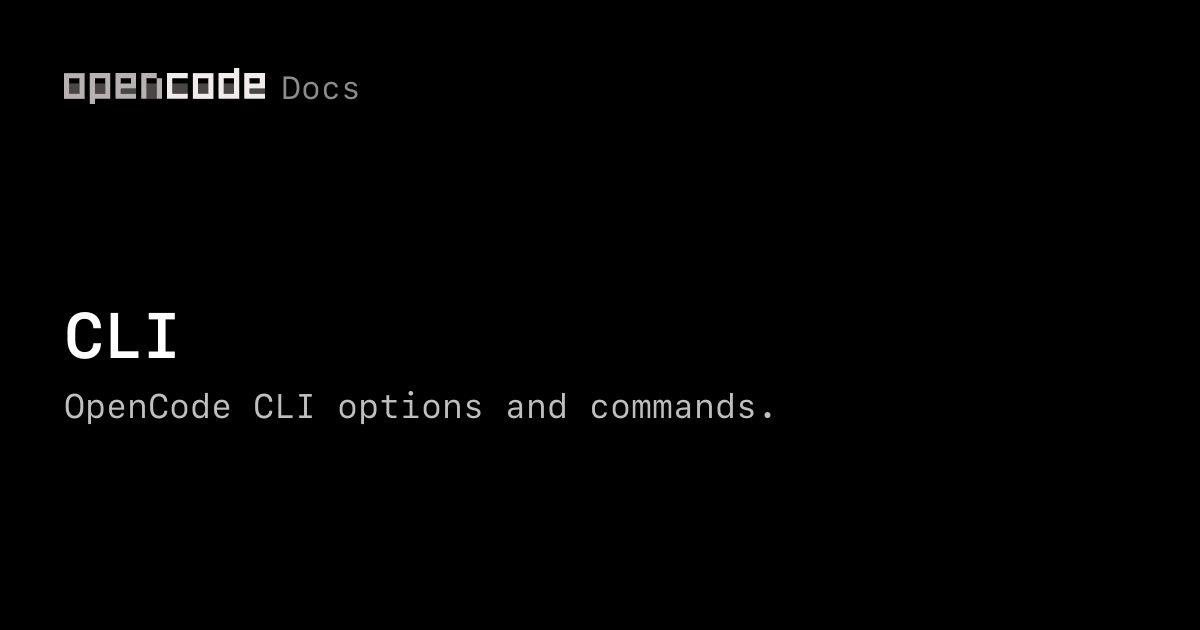The image size is (1200, 630).
Task: Click the word OpenCode in the description
Action: pyautogui.click(x=147, y=407)
